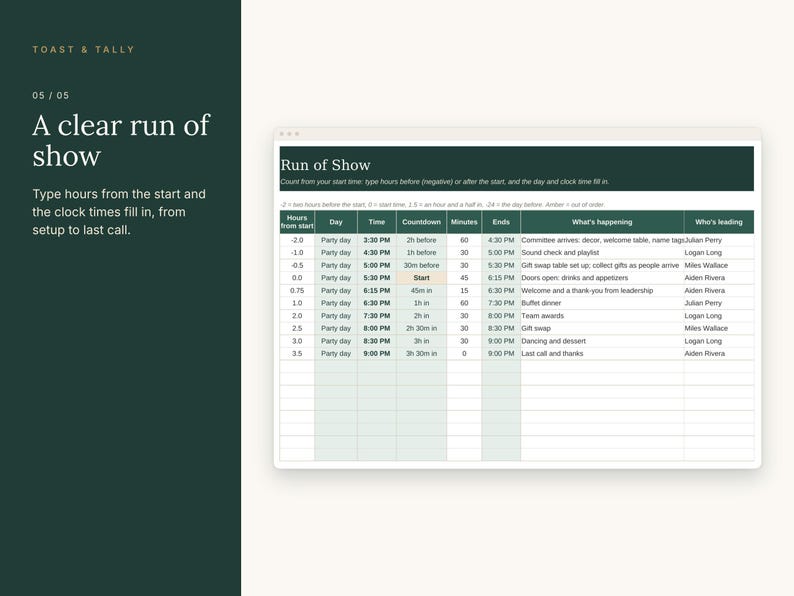Viewport: 794px width, 596px height.
Task: Select the 45 minutes cell for Doors open
Action: (x=464, y=278)
